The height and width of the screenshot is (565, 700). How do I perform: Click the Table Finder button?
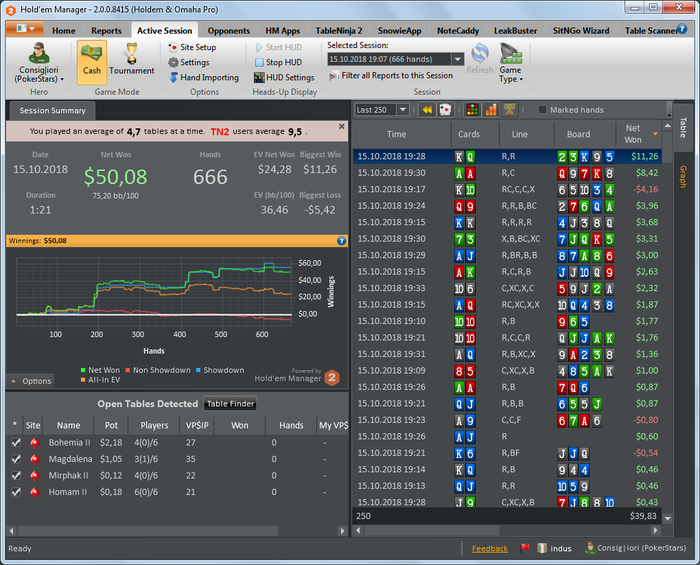point(230,404)
